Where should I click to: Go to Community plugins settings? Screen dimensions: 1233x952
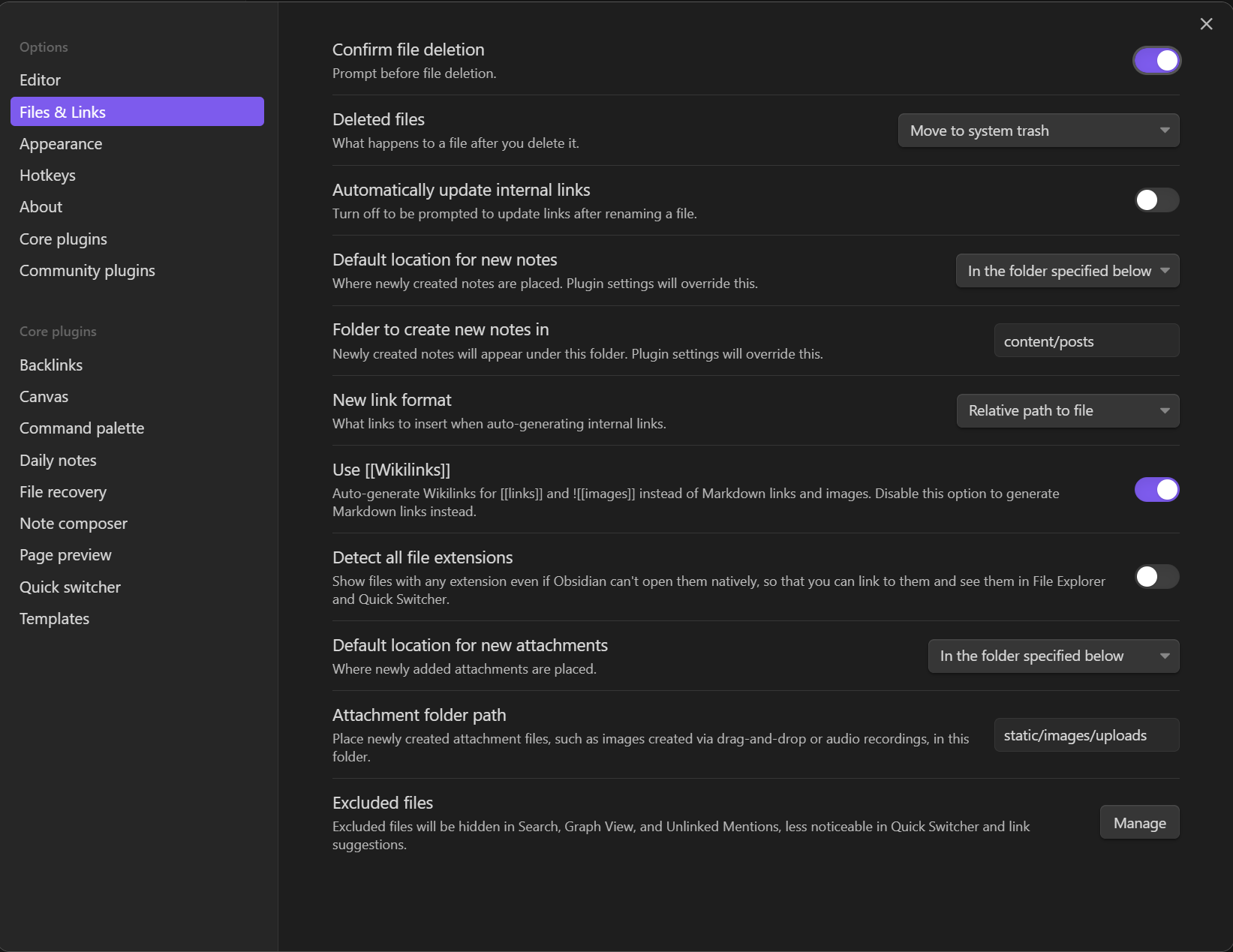(87, 270)
